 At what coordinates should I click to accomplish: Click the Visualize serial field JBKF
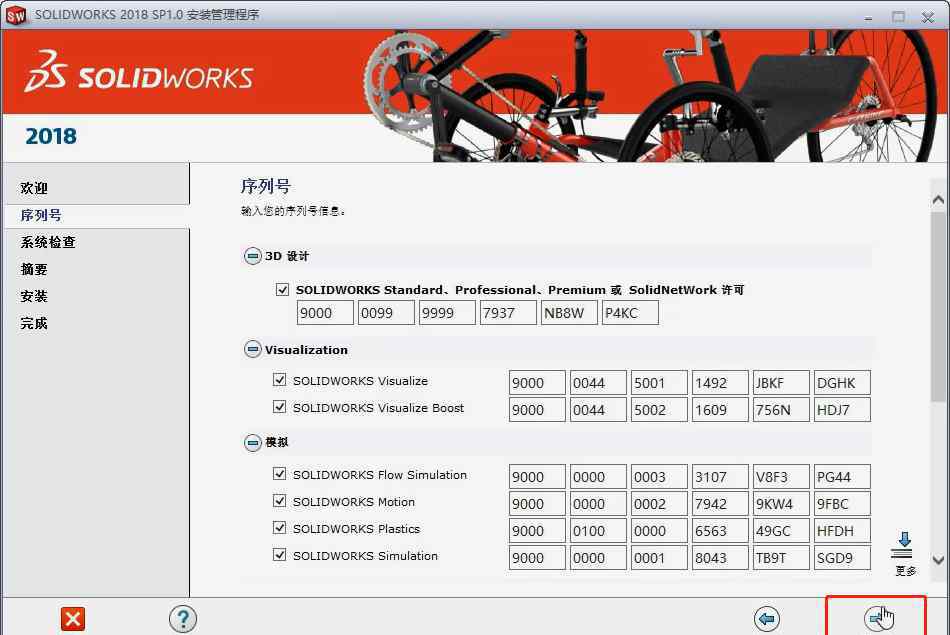[x=782, y=383]
